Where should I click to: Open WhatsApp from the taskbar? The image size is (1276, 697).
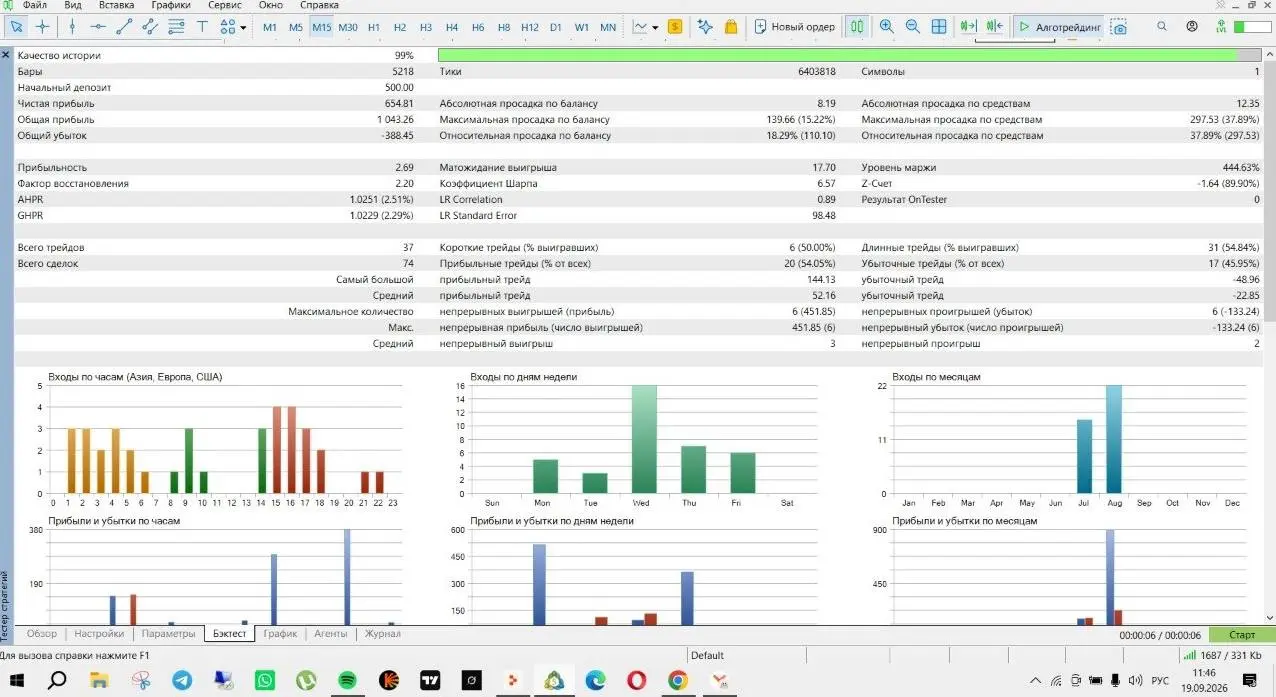click(x=265, y=680)
